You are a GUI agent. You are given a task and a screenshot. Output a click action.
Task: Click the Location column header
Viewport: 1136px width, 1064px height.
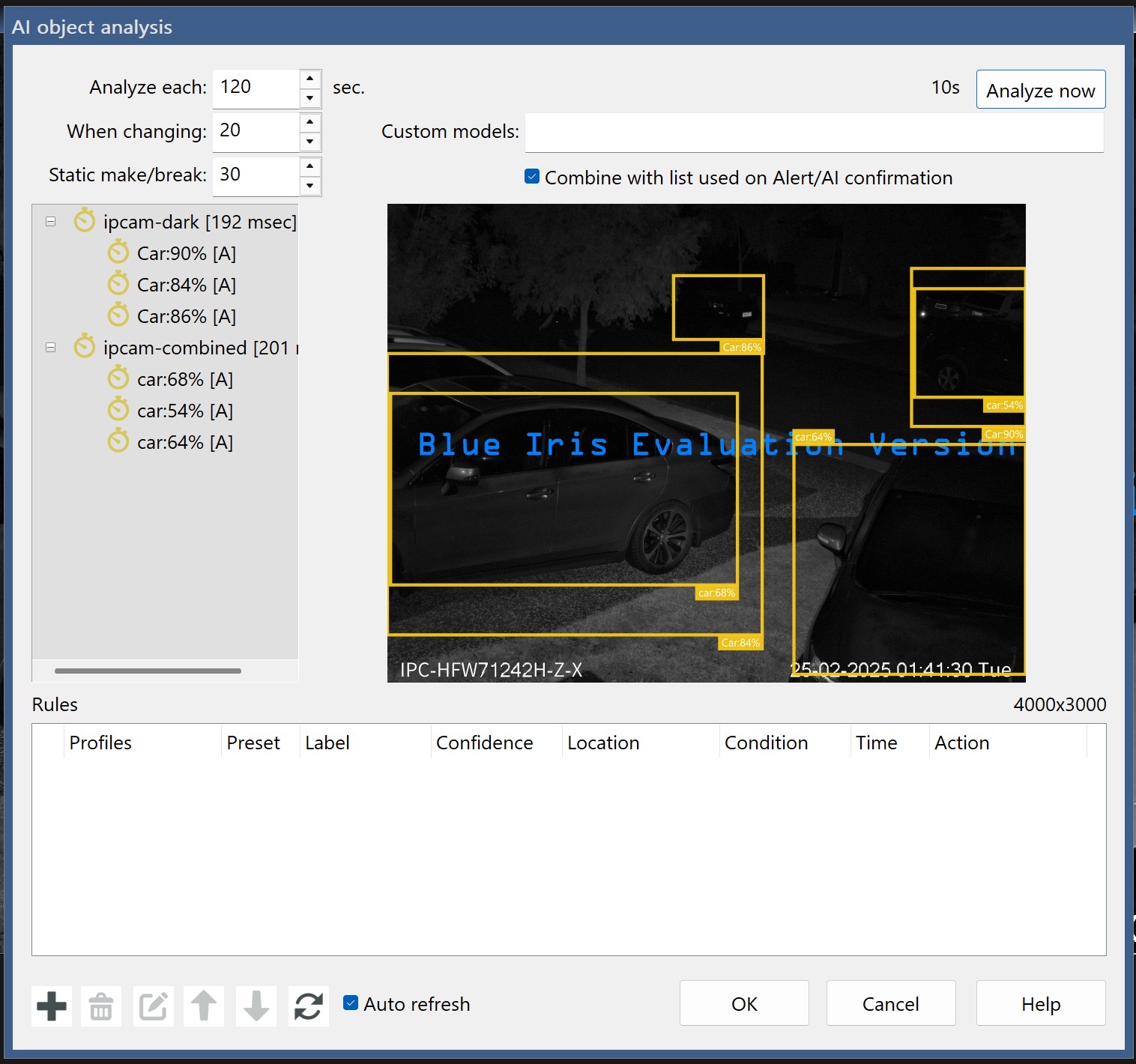(x=641, y=743)
